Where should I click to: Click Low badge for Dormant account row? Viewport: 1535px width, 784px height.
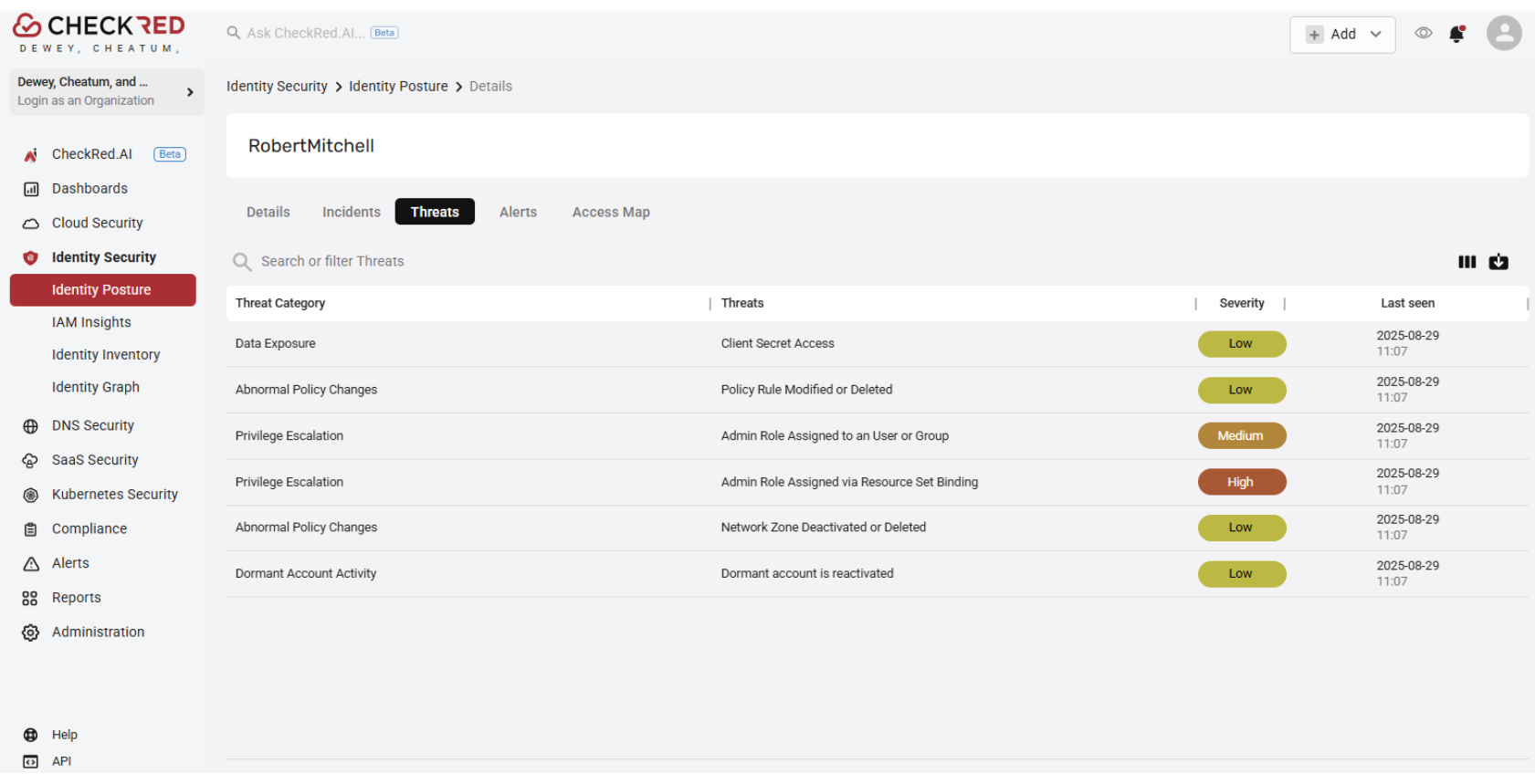[1241, 574]
